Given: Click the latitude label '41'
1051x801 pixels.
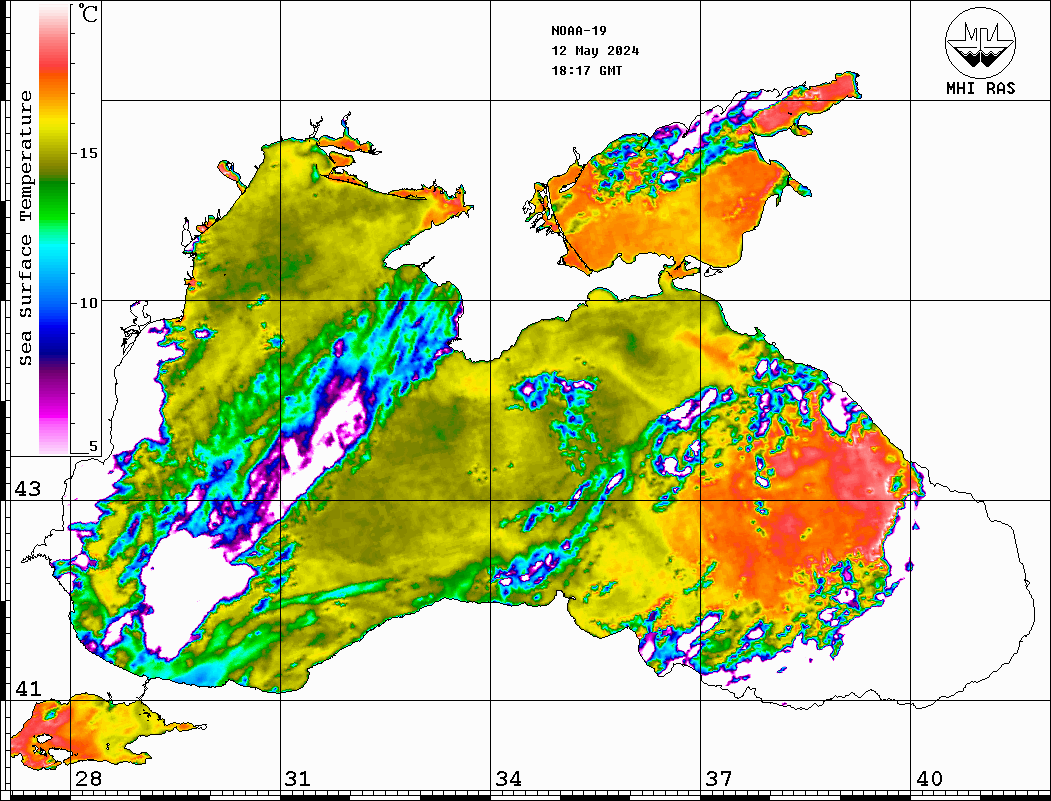Looking at the screenshot, I should (x=27, y=689).
